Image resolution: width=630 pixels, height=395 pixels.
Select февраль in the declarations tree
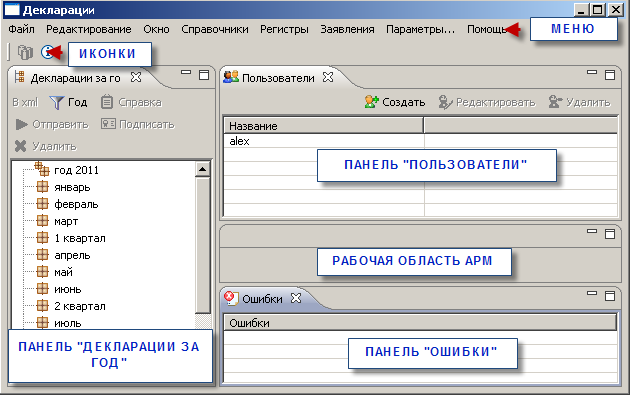(76, 205)
